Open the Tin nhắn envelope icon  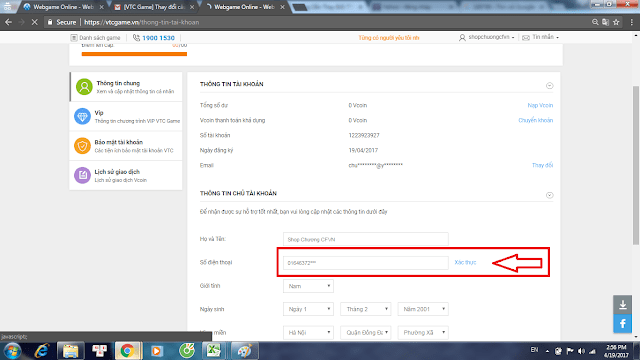[x=526, y=38]
